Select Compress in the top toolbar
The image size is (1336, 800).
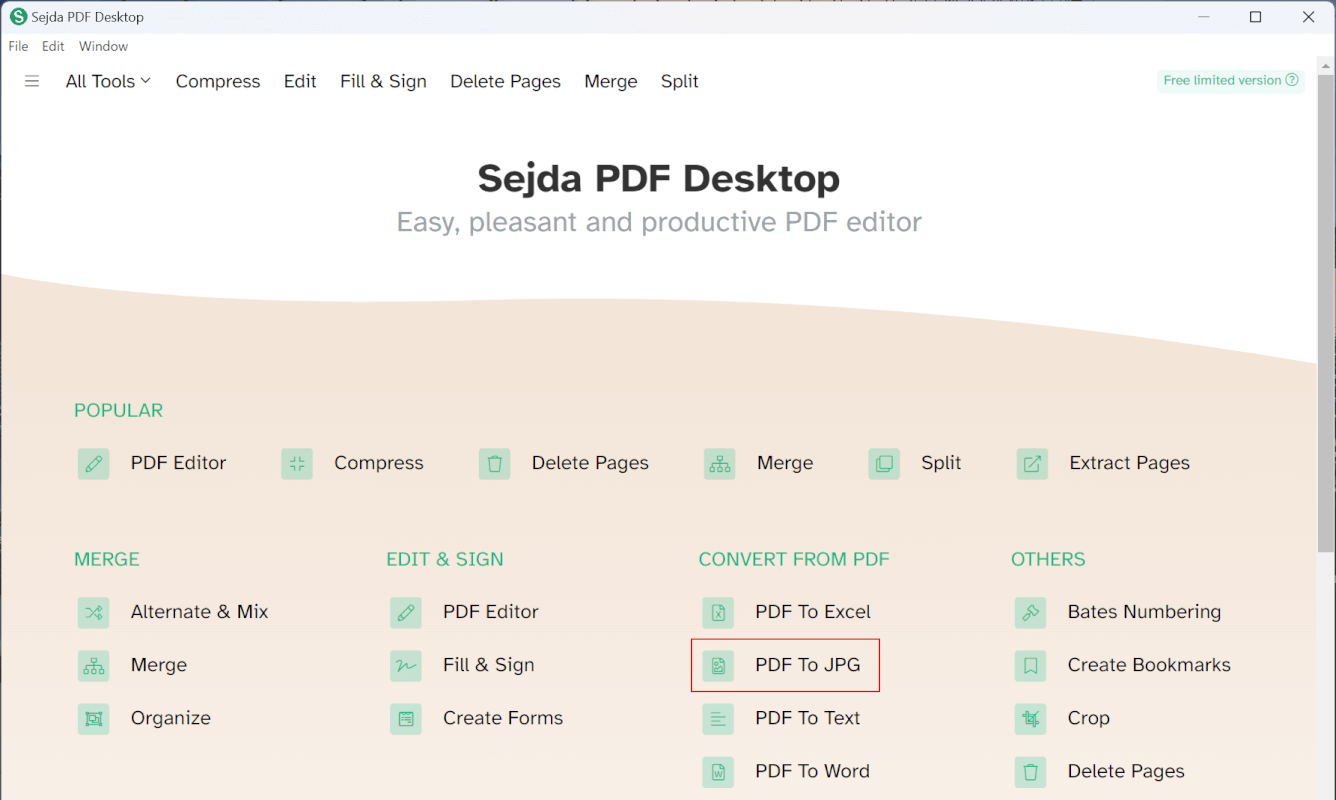(x=218, y=82)
